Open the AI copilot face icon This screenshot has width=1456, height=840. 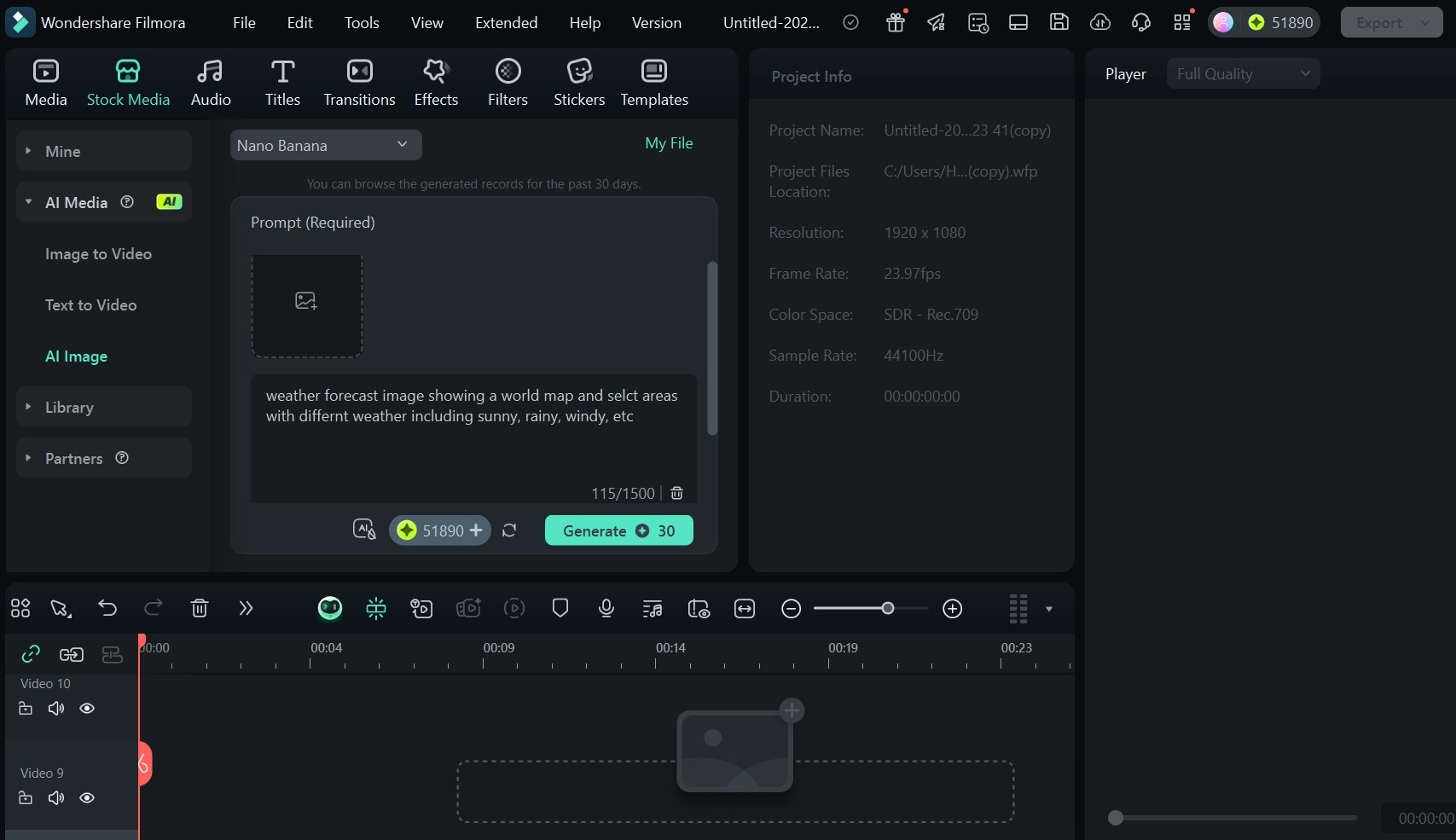tap(330, 608)
